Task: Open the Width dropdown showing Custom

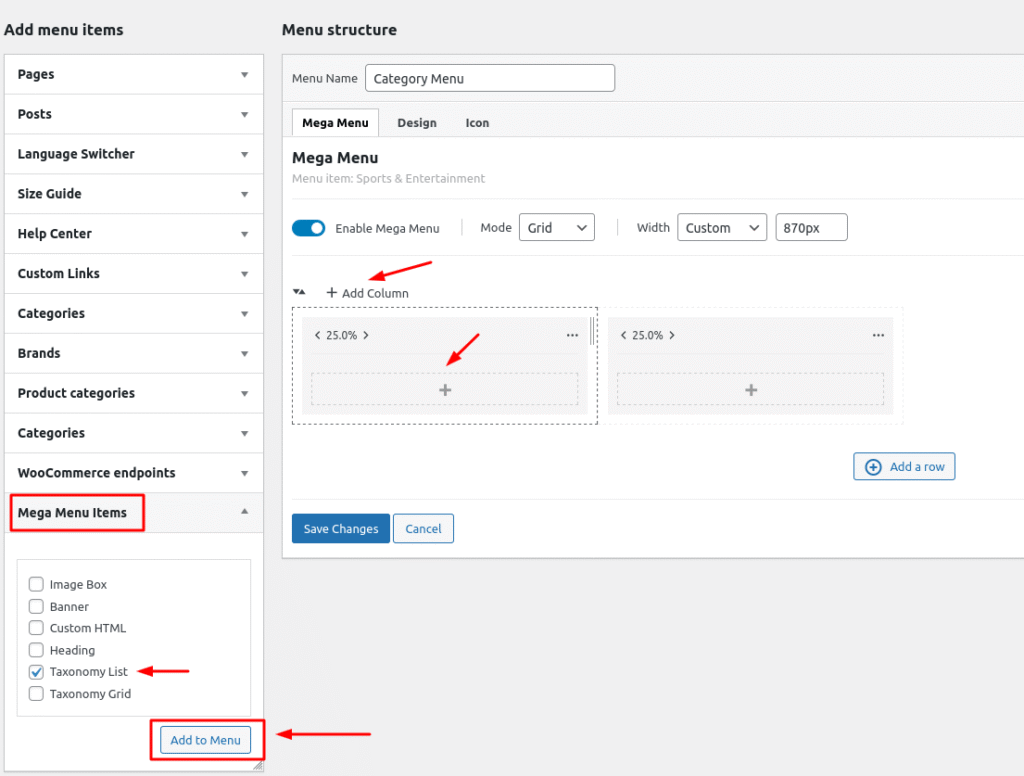Action: (x=722, y=228)
